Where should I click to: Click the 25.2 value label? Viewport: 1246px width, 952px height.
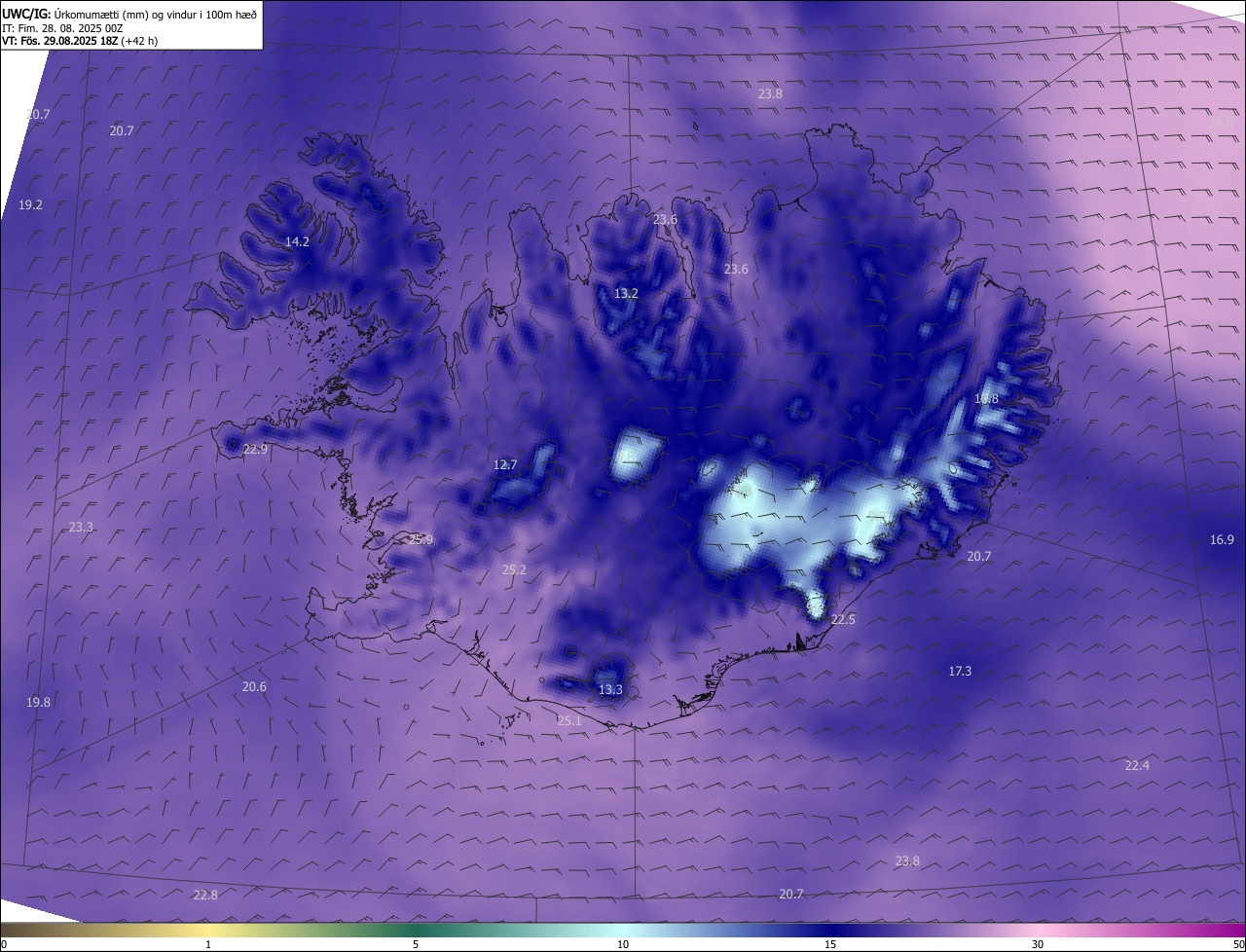(x=514, y=570)
